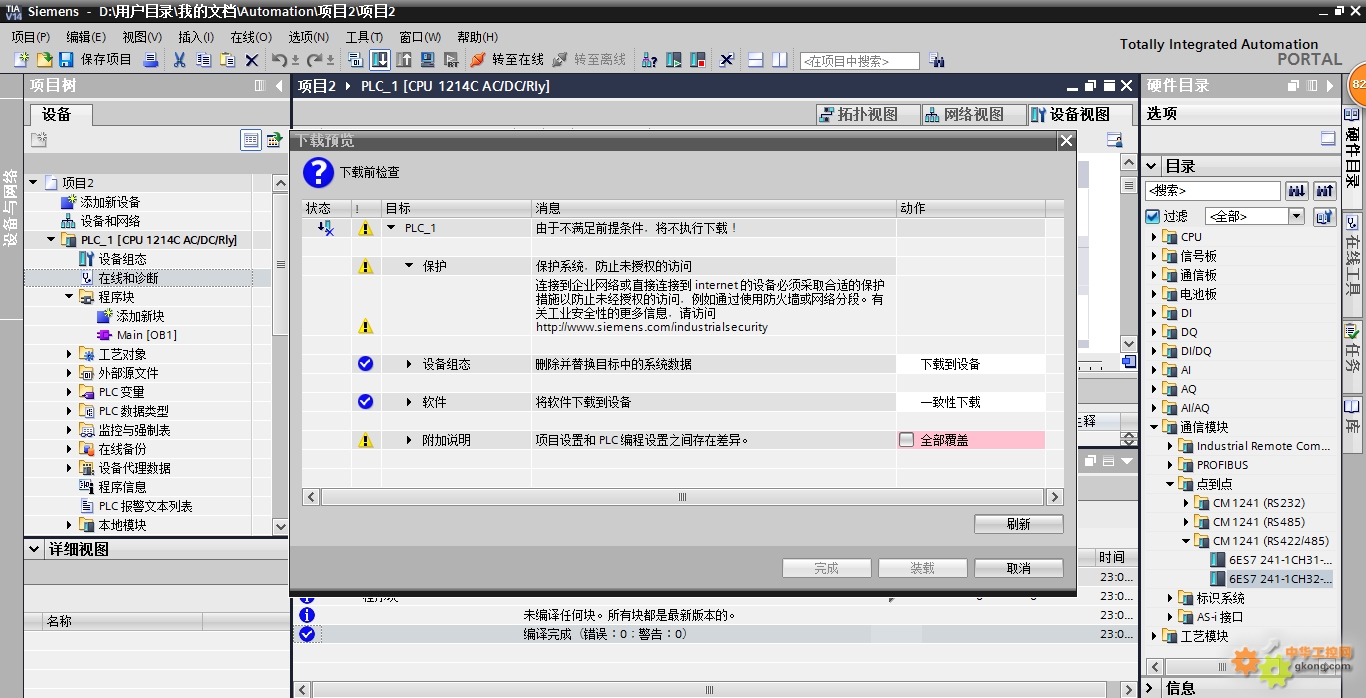The width and height of the screenshot is (1366, 698).
Task: Expand the 软件 row in dialog
Action: 409,402
